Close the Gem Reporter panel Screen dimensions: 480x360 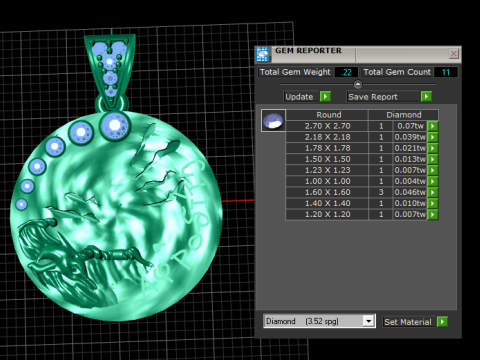(x=454, y=54)
